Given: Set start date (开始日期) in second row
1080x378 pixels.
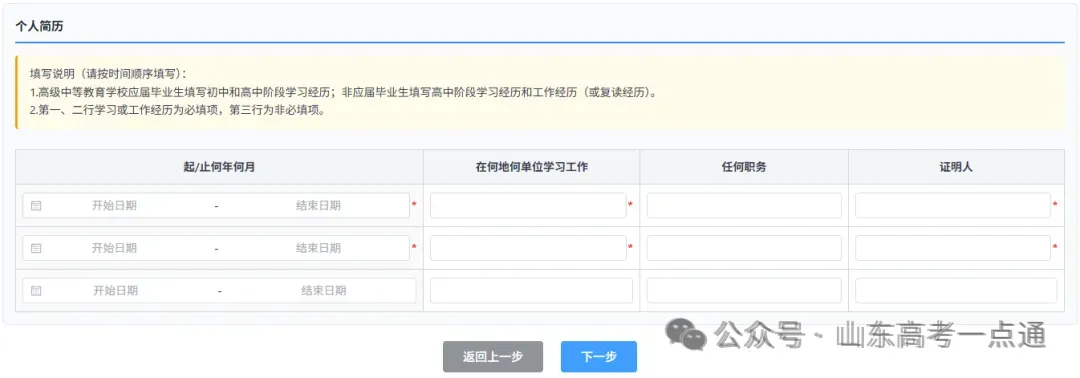Looking at the screenshot, I should [114, 248].
